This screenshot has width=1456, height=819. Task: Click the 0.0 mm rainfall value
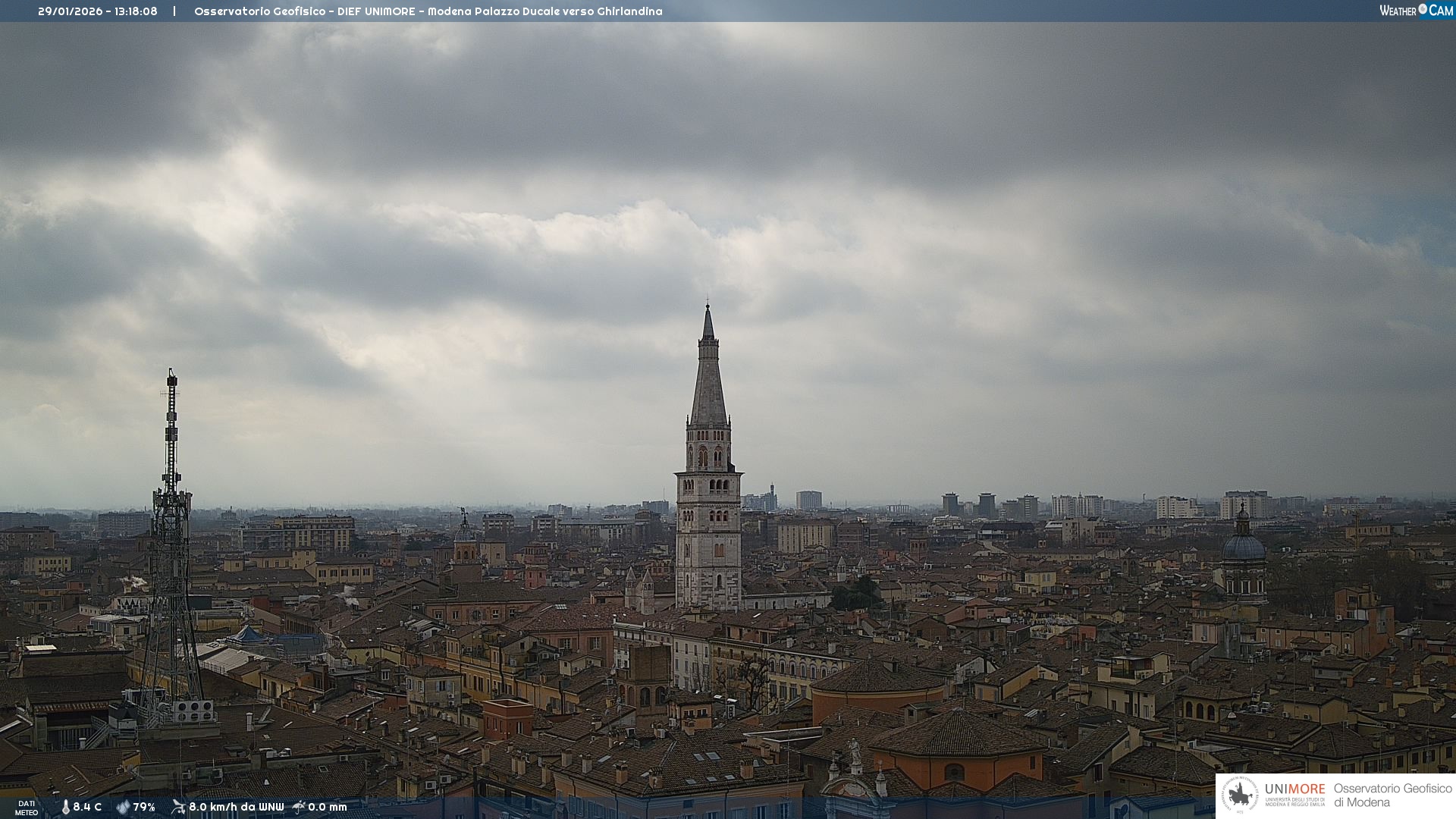point(328,808)
